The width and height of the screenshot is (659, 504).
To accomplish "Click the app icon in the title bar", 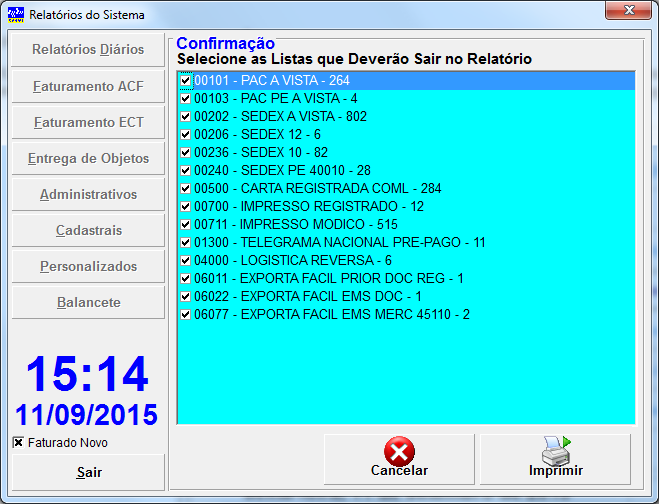I will tap(16, 15).
